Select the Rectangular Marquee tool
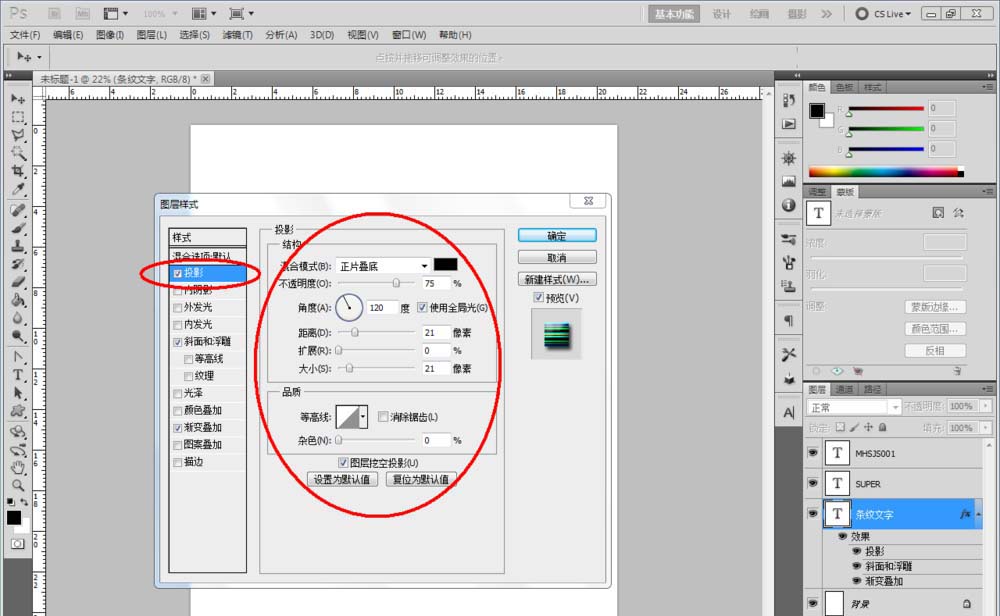 (18, 117)
